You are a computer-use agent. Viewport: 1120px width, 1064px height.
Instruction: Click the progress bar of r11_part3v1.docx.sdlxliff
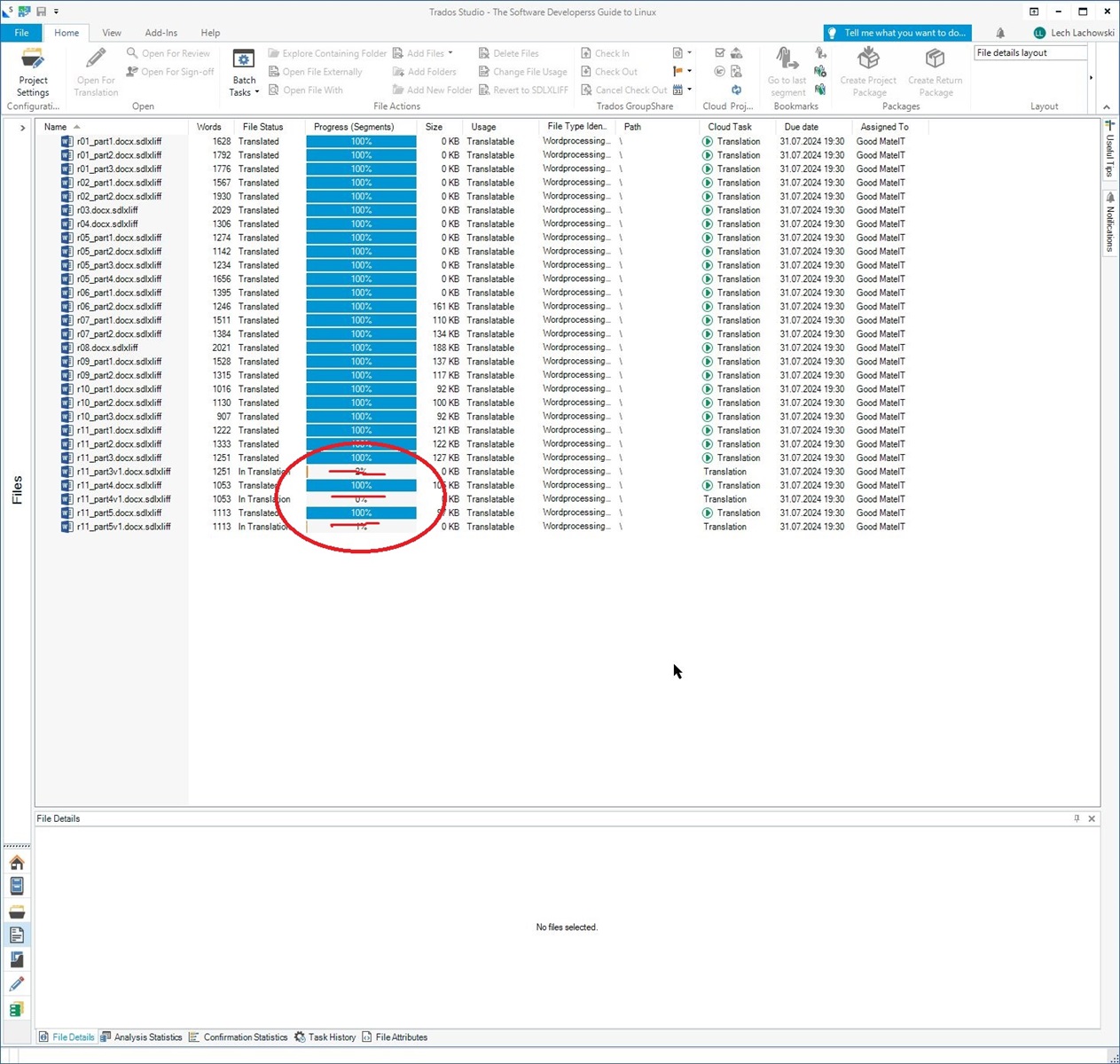(x=360, y=471)
